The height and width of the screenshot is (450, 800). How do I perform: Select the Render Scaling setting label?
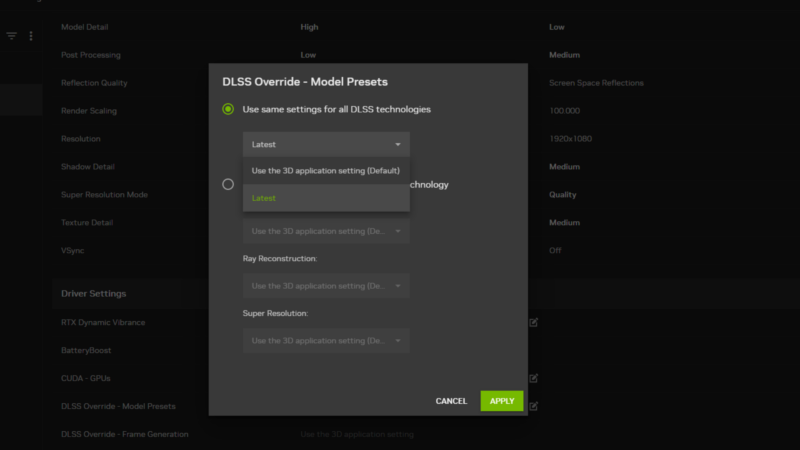(89, 111)
